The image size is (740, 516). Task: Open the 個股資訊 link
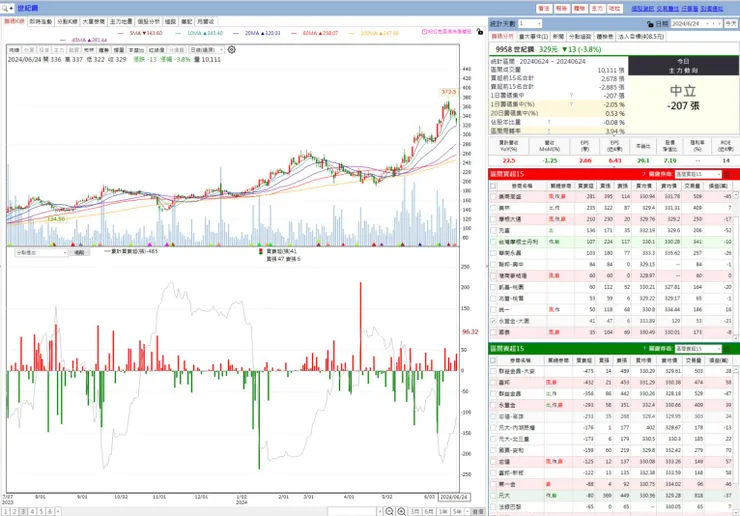643,8
